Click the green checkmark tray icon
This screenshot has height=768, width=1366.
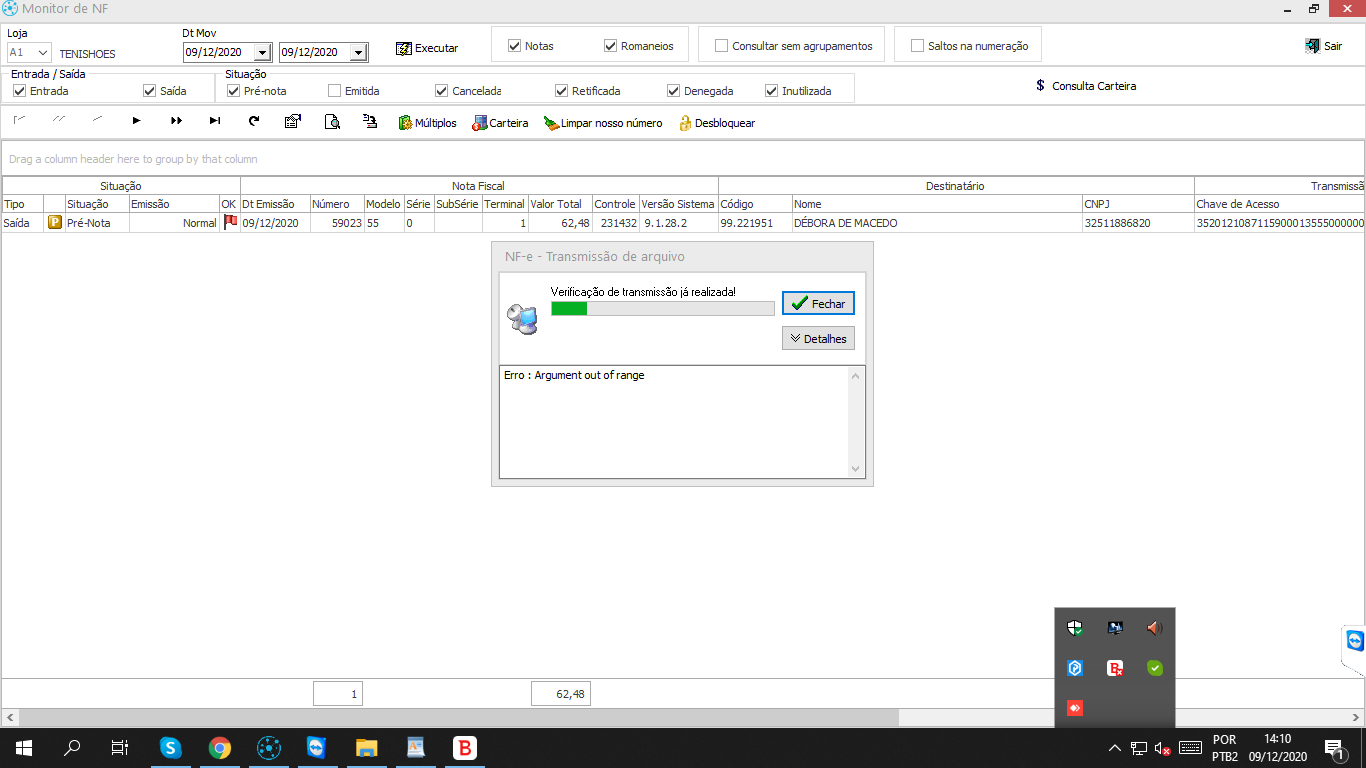[x=1155, y=668]
